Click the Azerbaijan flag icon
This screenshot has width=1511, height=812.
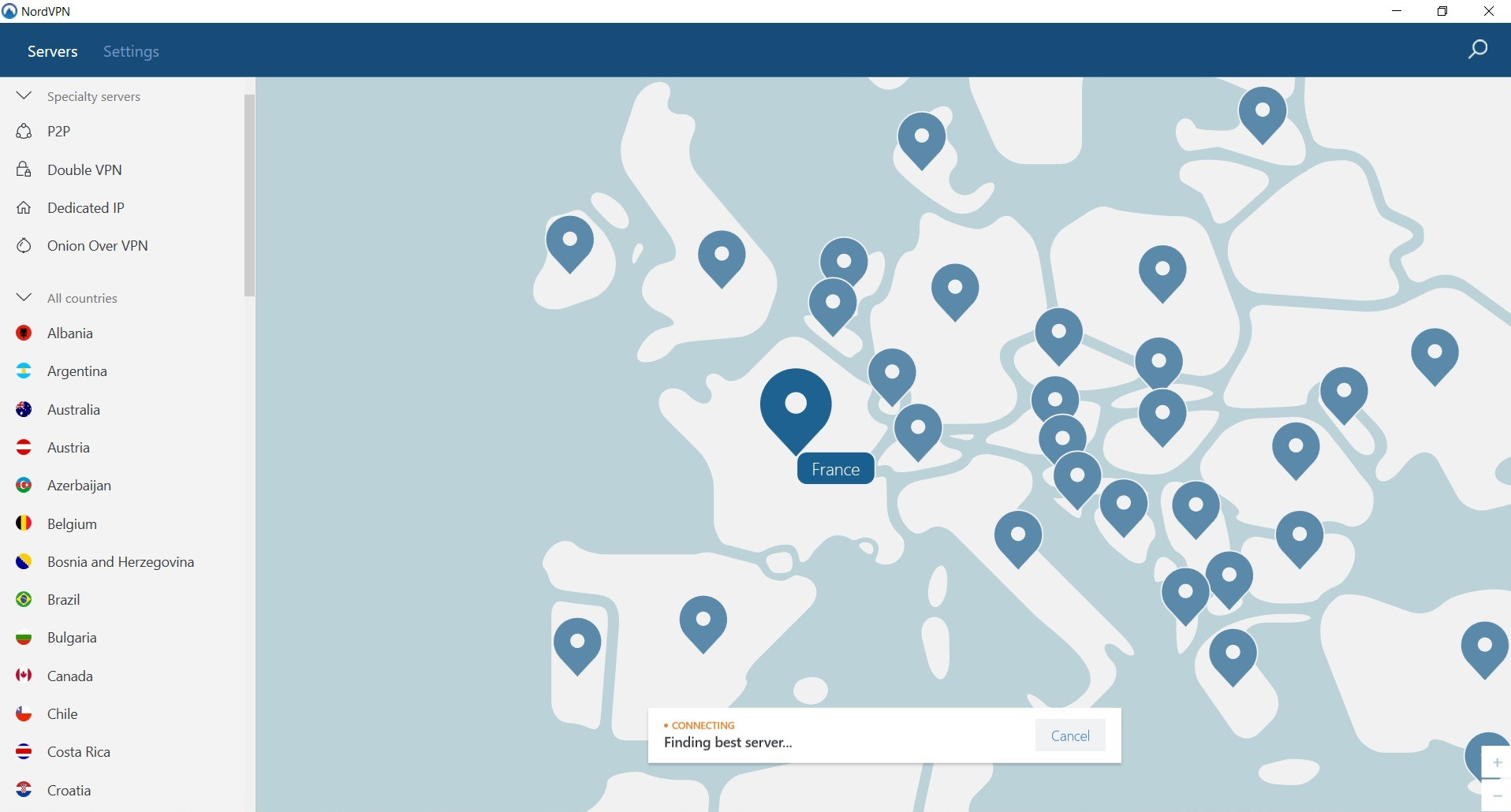tap(24, 485)
